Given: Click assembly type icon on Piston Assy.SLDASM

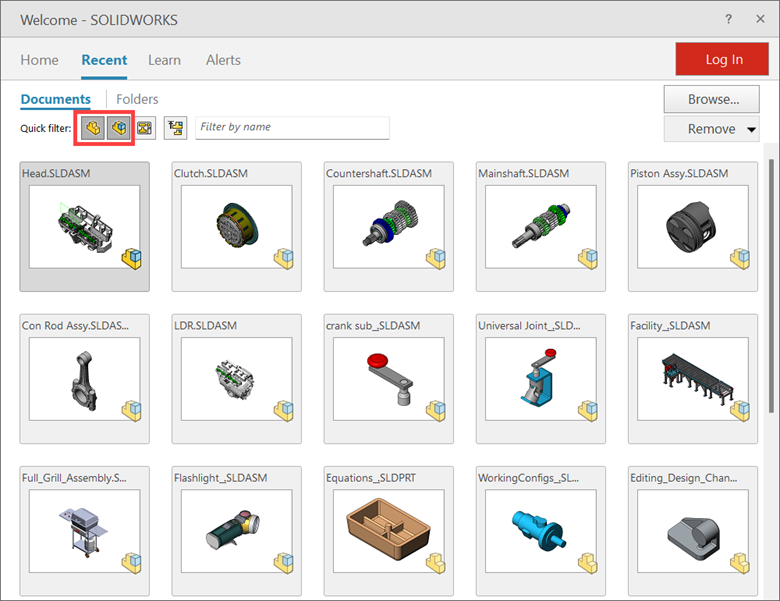Looking at the screenshot, I should coord(740,259).
